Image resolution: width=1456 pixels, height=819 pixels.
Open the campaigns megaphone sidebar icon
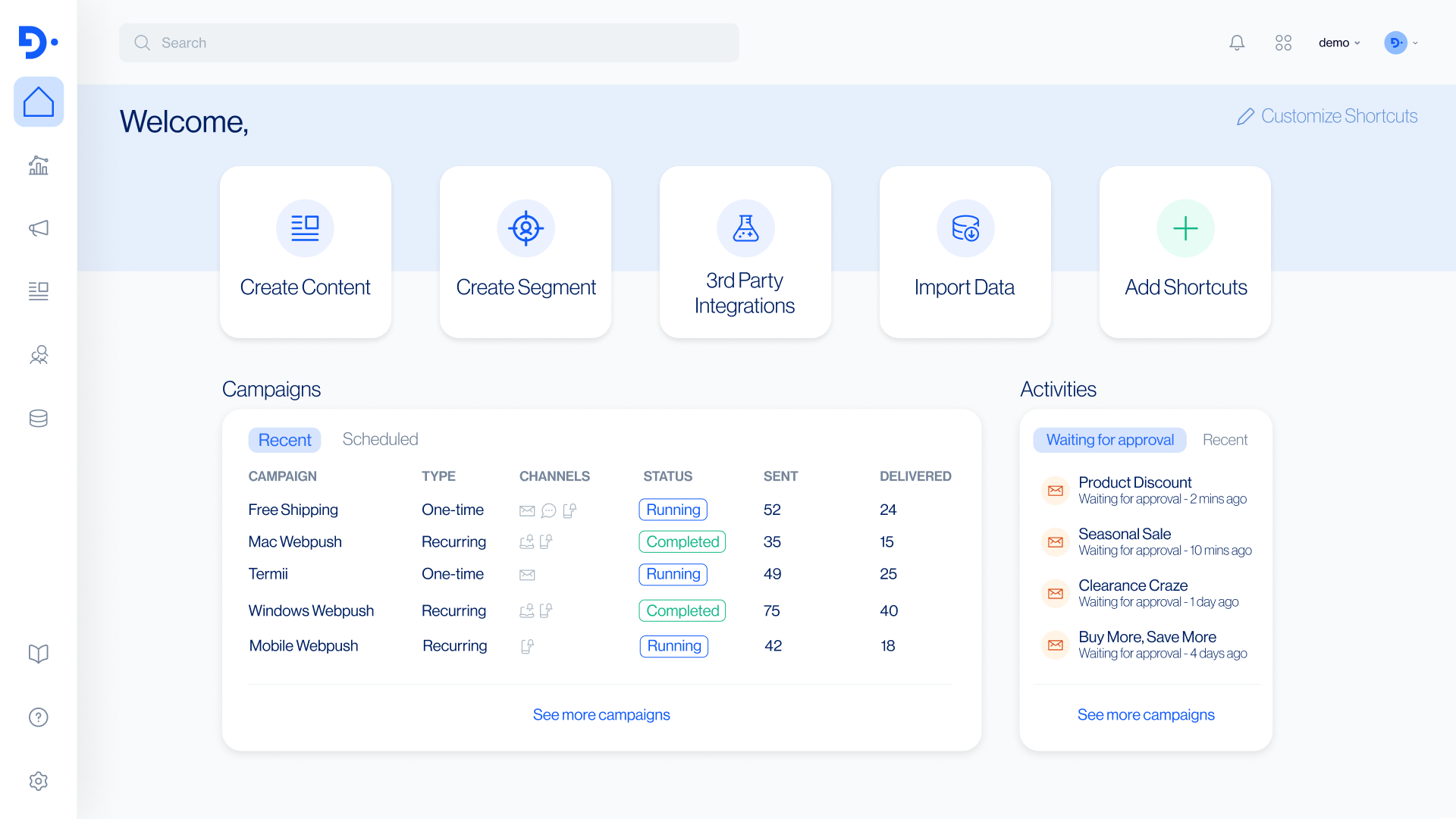coord(39,228)
